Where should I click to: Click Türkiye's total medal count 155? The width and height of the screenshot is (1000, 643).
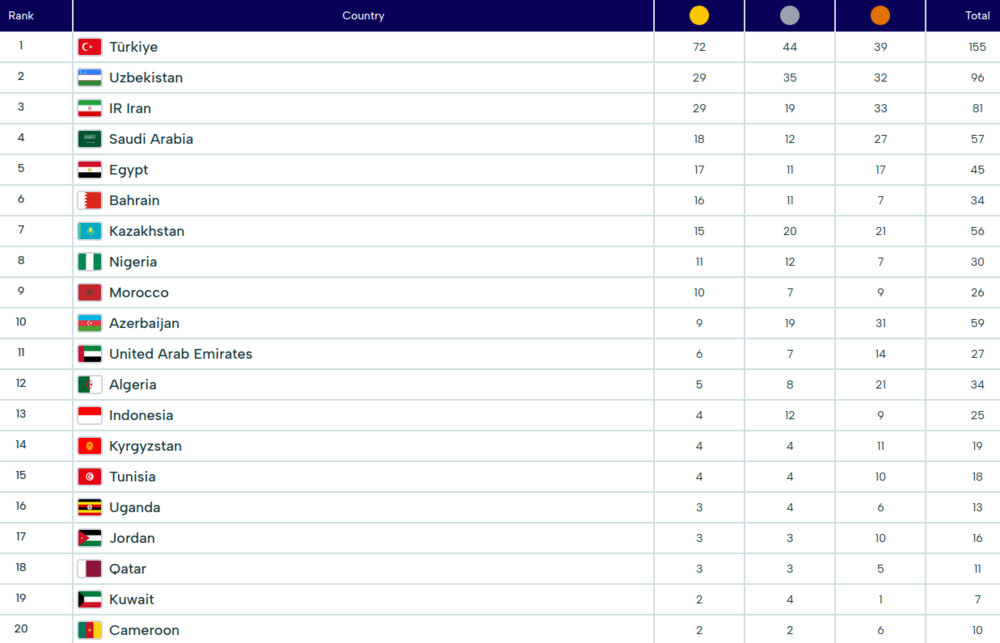click(977, 47)
